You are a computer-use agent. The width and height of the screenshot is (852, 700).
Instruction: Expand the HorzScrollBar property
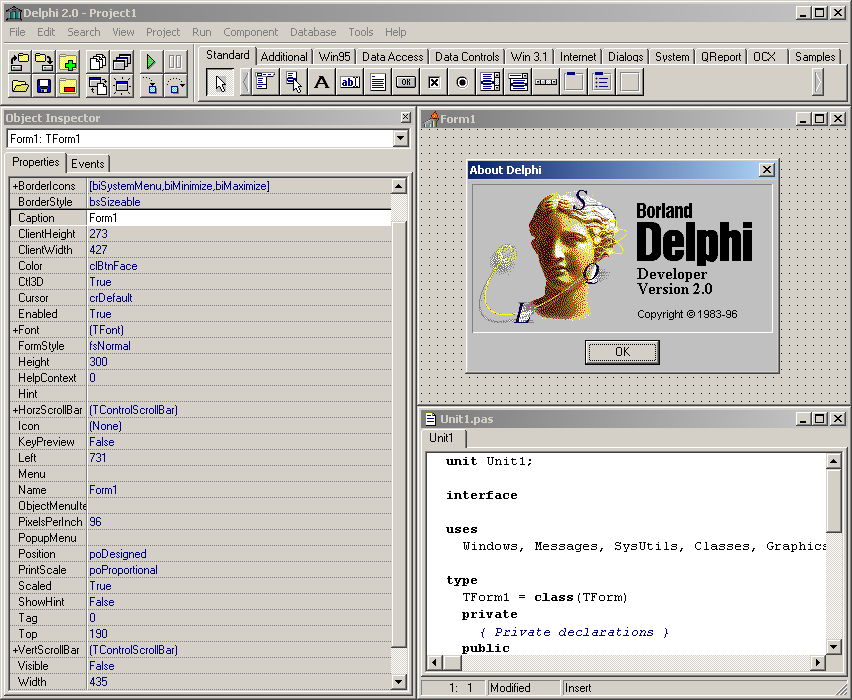pos(15,410)
